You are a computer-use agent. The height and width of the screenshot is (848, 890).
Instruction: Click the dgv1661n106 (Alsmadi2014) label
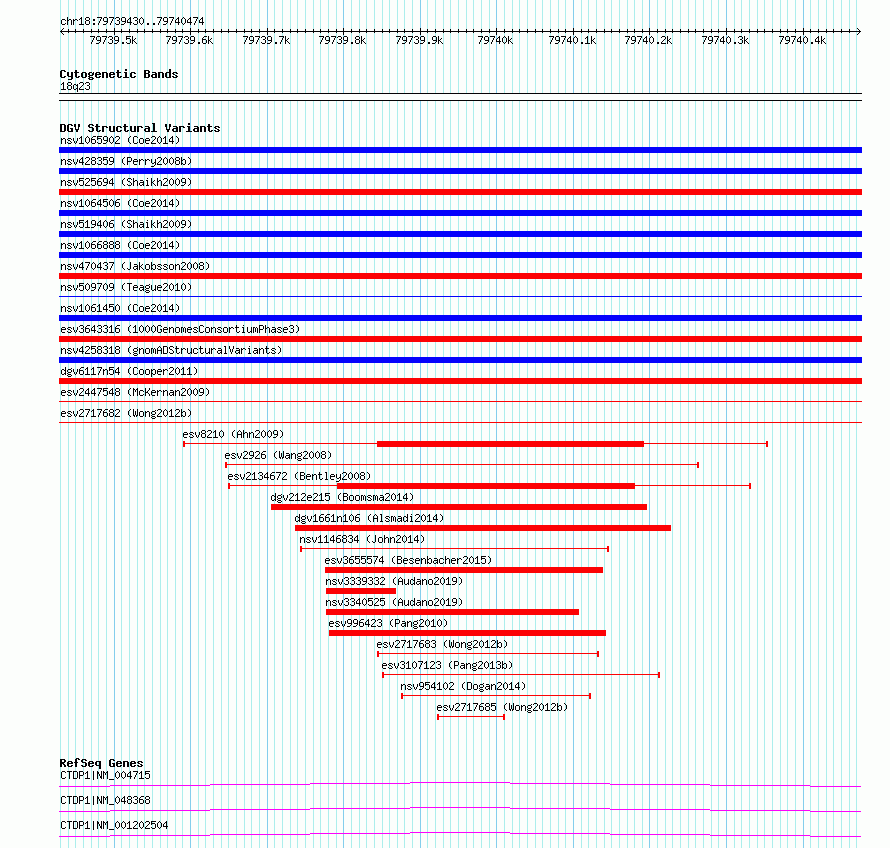pyautogui.click(x=370, y=518)
